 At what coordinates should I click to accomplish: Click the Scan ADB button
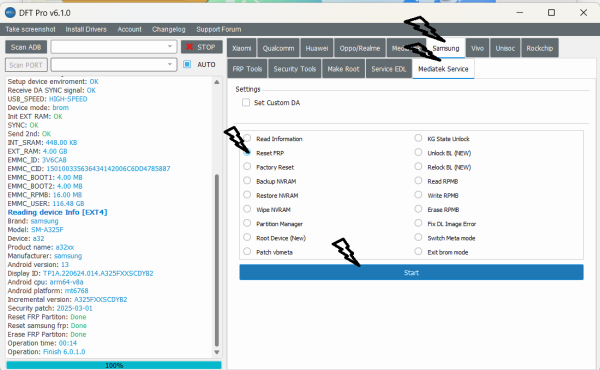coord(26,47)
